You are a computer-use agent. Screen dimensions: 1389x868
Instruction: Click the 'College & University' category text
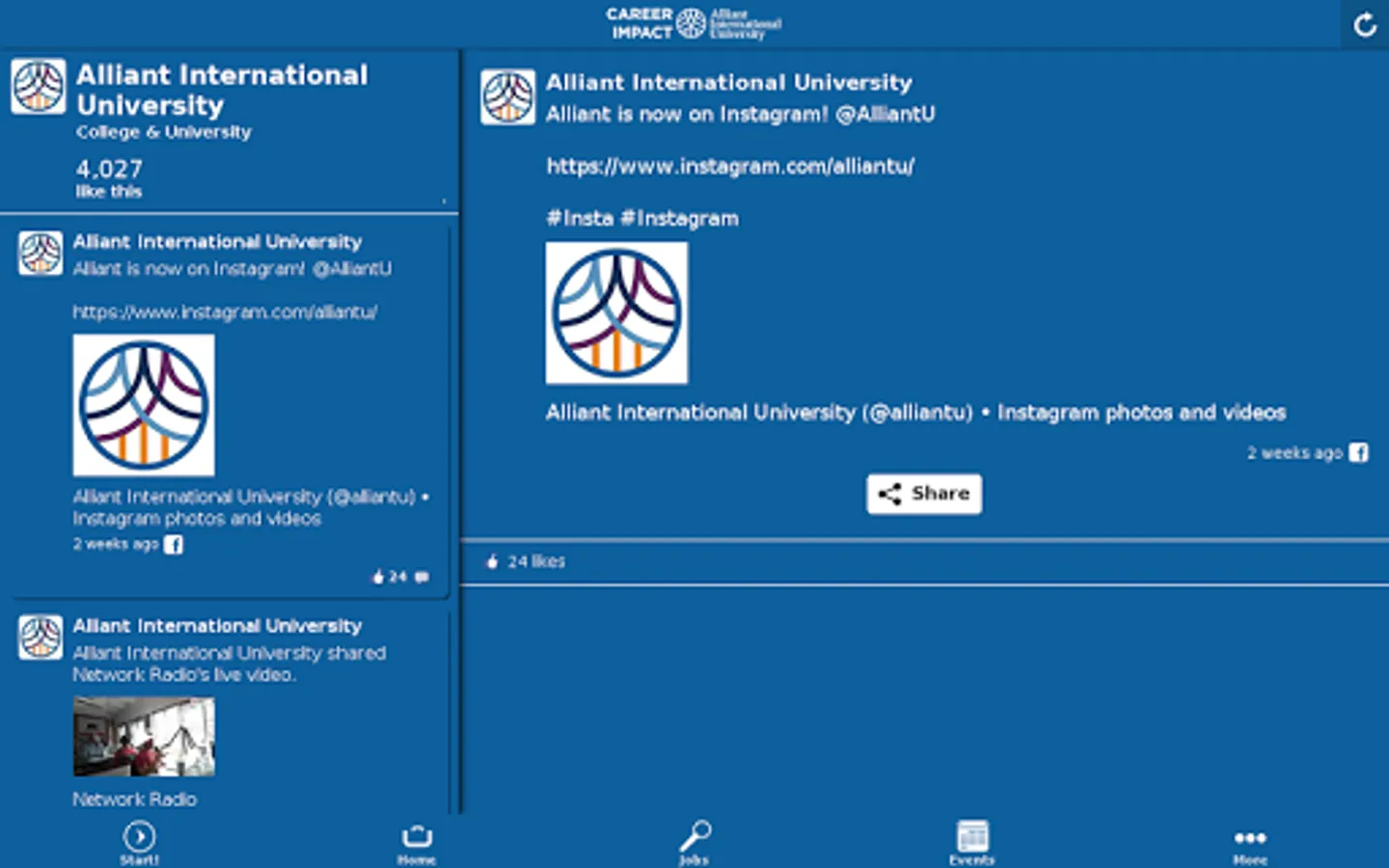[x=164, y=132]
